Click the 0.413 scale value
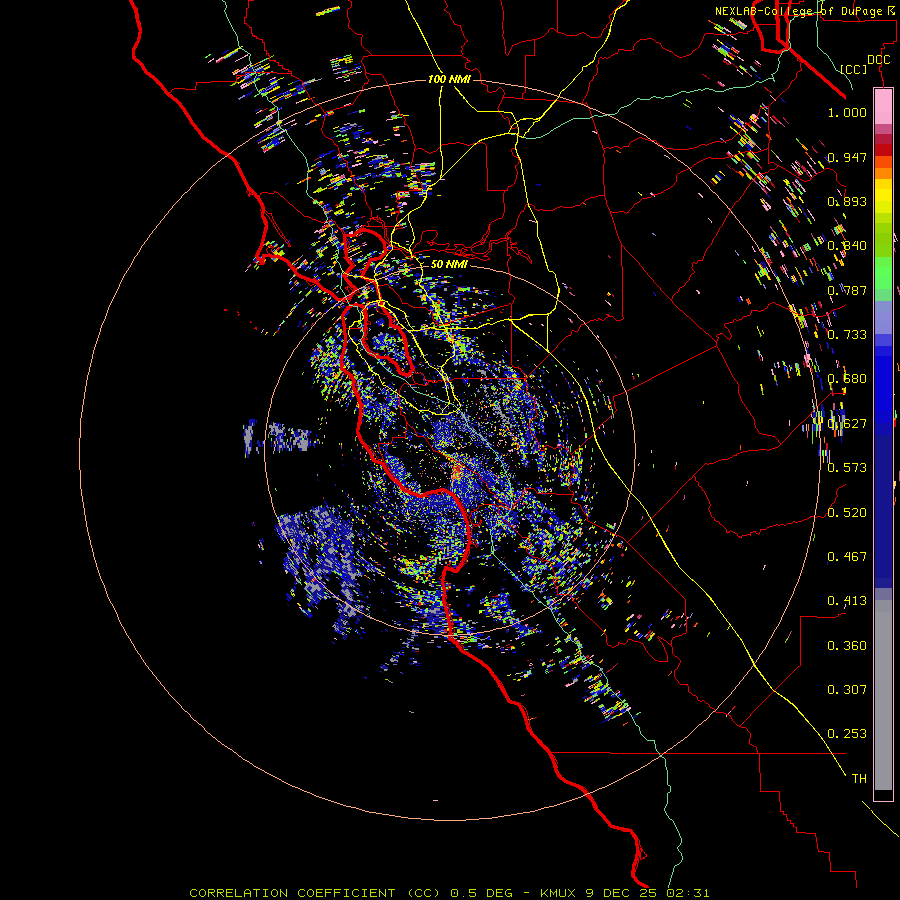This screenshot has width=900, height=900. (x=847, y=601)
